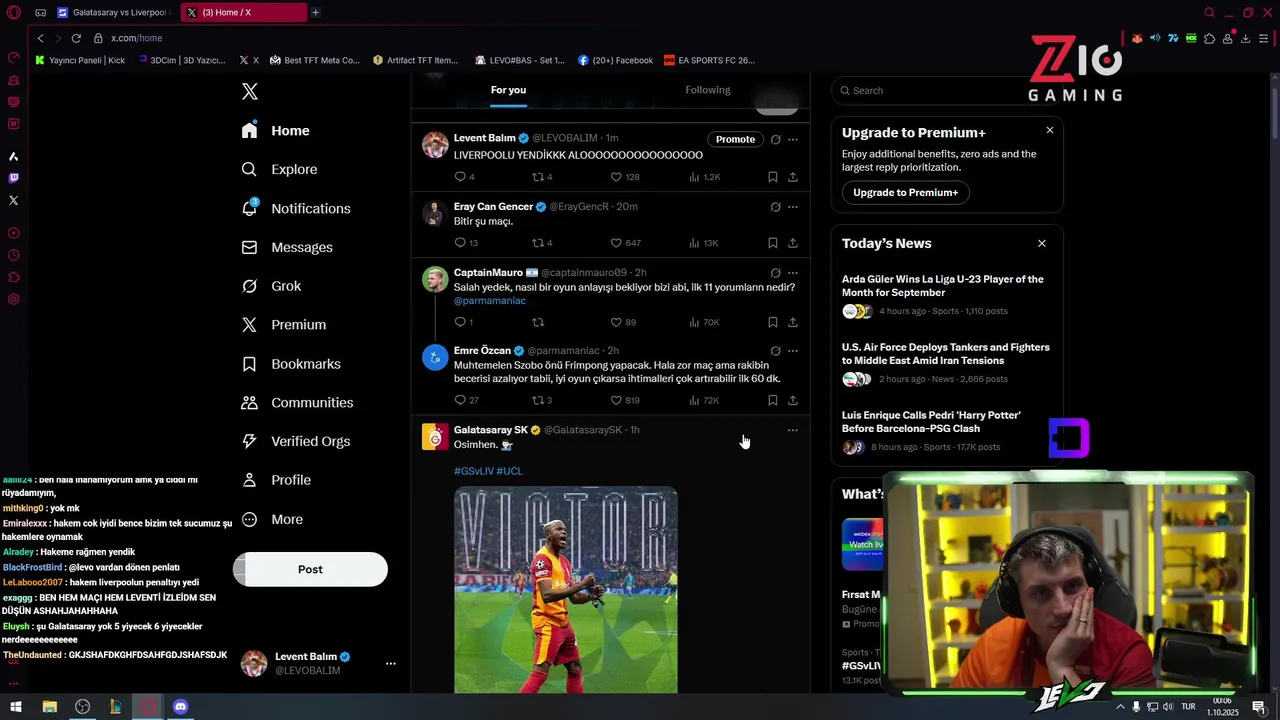Viewport: 1280px width, 720px height.
Task: Open Notifications in the sidebar
Action: (296, 209)
